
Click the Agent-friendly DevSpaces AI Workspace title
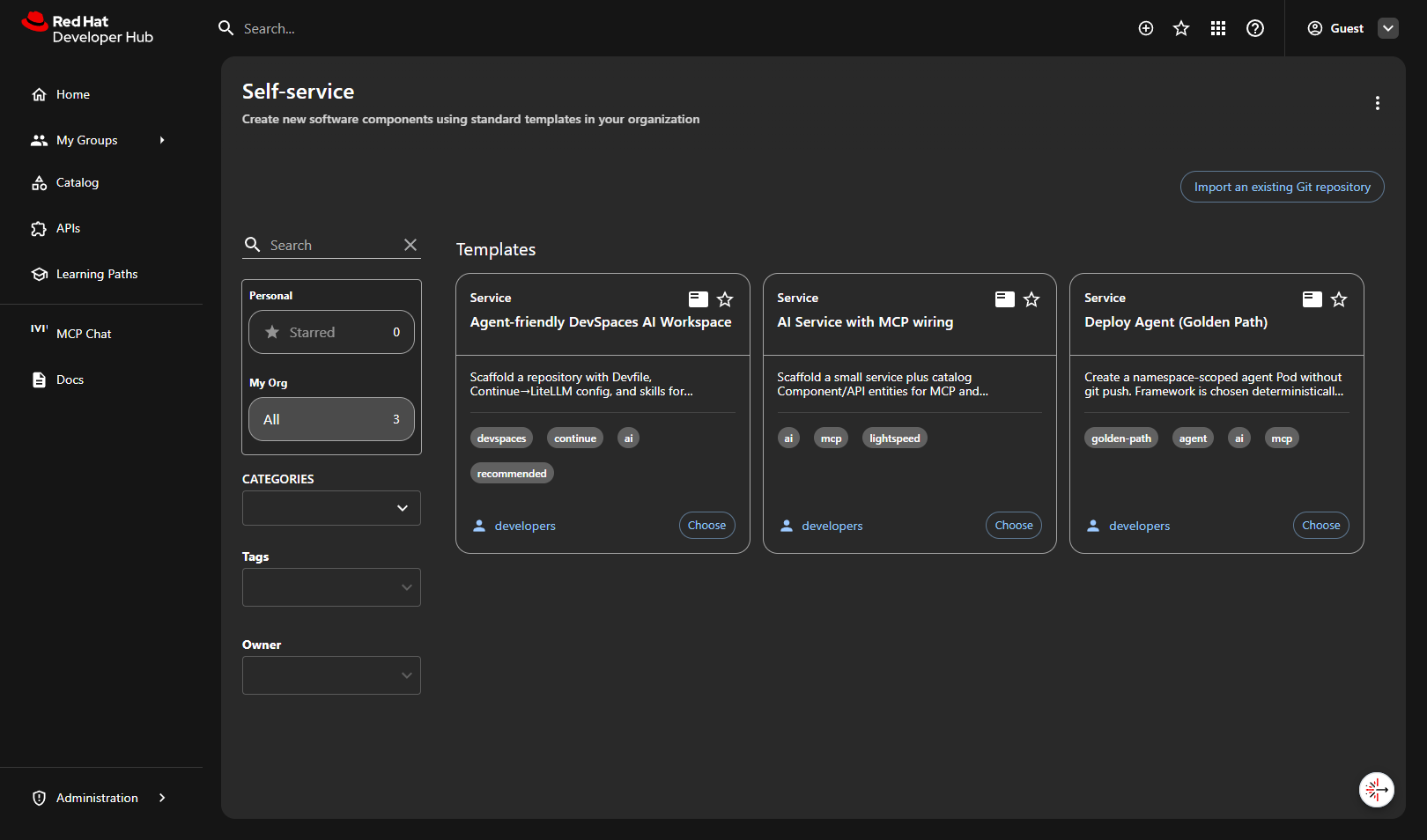(x=601, y=322)
